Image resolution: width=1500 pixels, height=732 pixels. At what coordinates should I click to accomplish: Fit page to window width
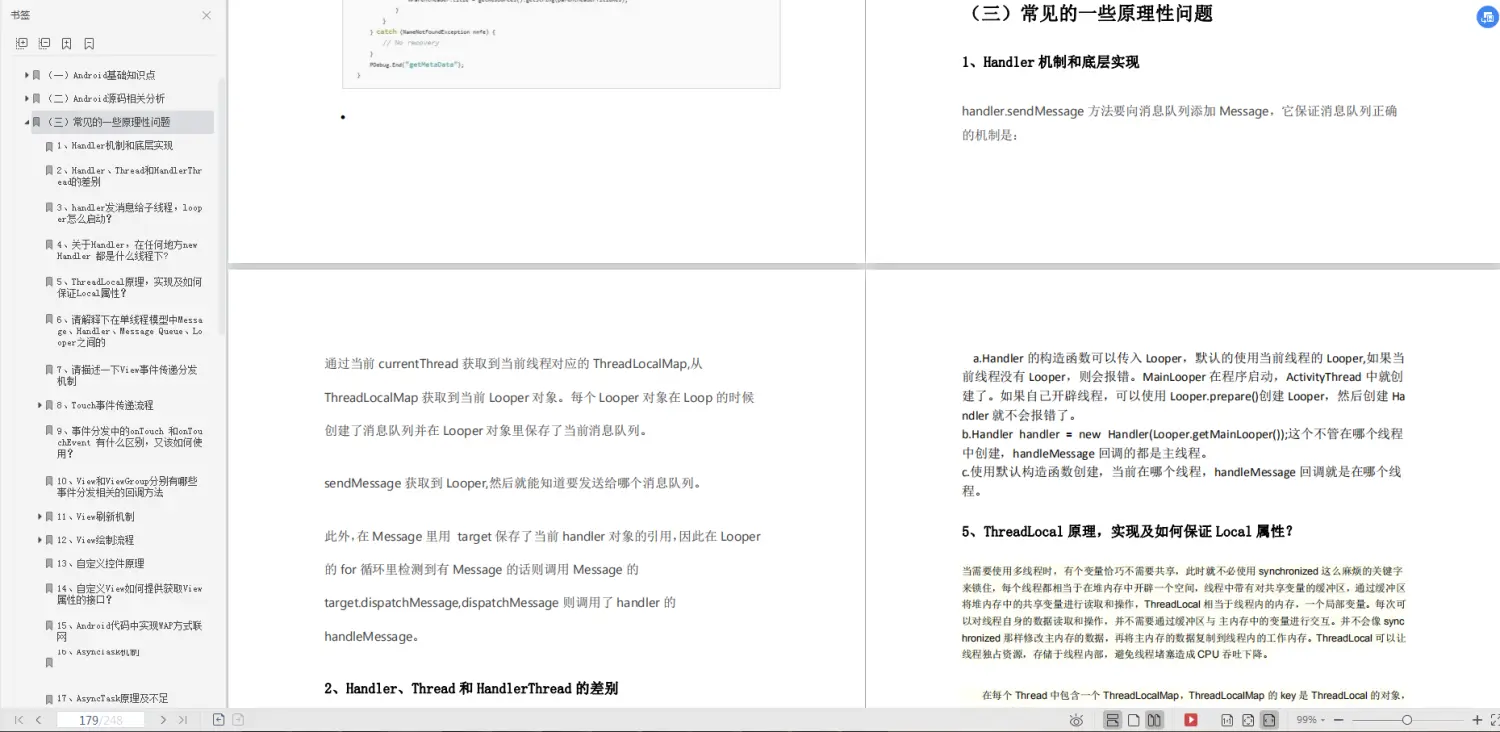click(x=1269, y=720)
